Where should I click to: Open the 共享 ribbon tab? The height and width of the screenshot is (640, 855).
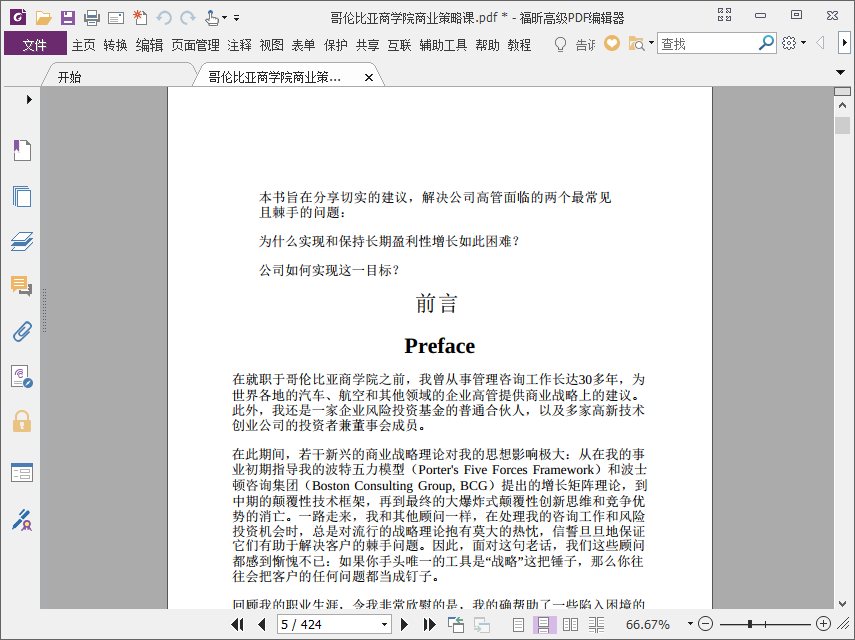[368, 45]
